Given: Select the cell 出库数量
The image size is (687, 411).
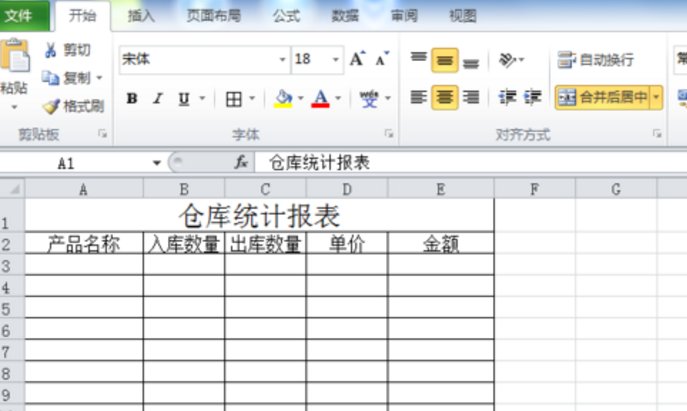Looking at the screenshot, I should [265, 244].
